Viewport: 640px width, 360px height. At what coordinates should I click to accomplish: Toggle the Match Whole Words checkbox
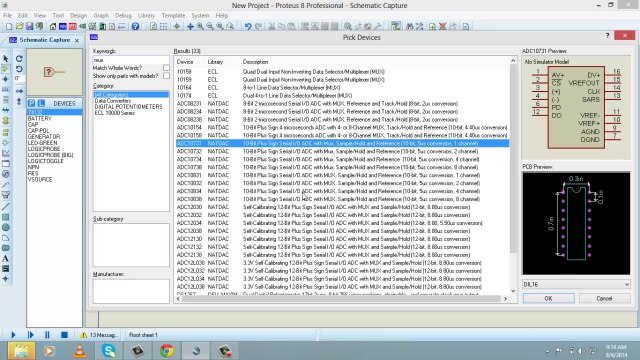click(x=166, y=68)
